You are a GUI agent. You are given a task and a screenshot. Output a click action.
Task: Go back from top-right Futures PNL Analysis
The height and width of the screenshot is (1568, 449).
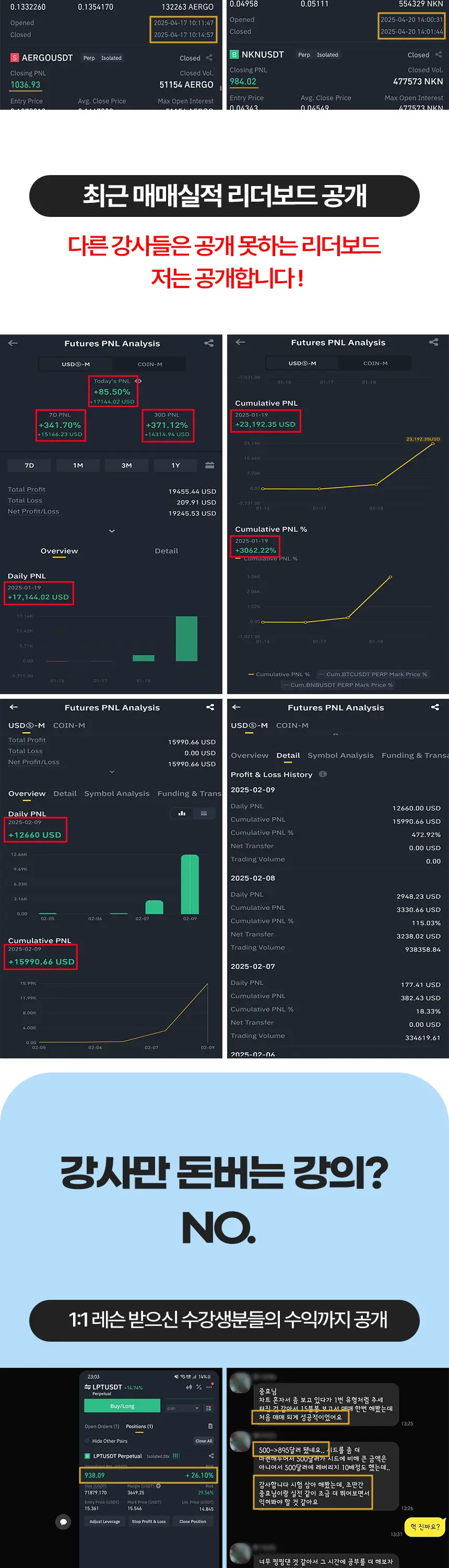[x=240, y=342]
